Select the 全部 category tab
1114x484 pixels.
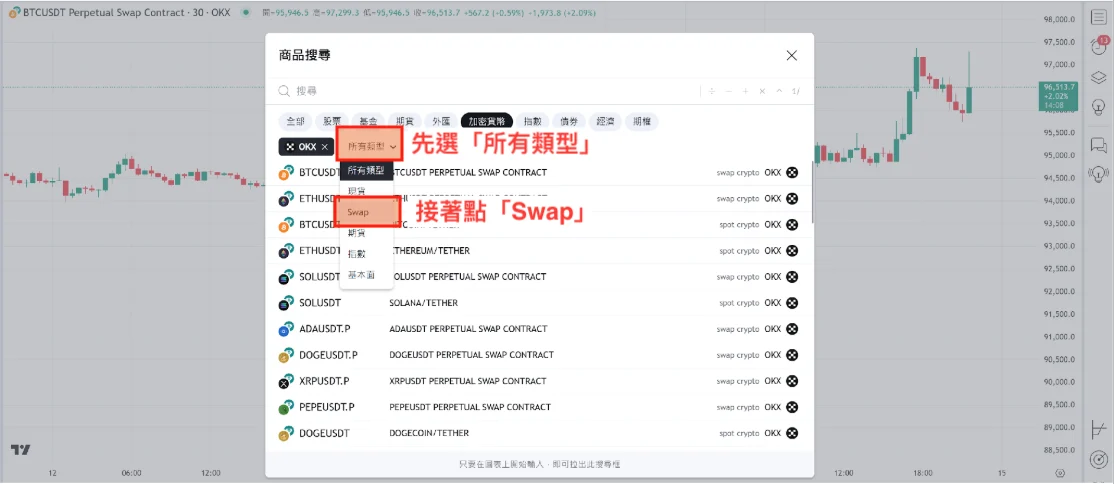point(294,122)
